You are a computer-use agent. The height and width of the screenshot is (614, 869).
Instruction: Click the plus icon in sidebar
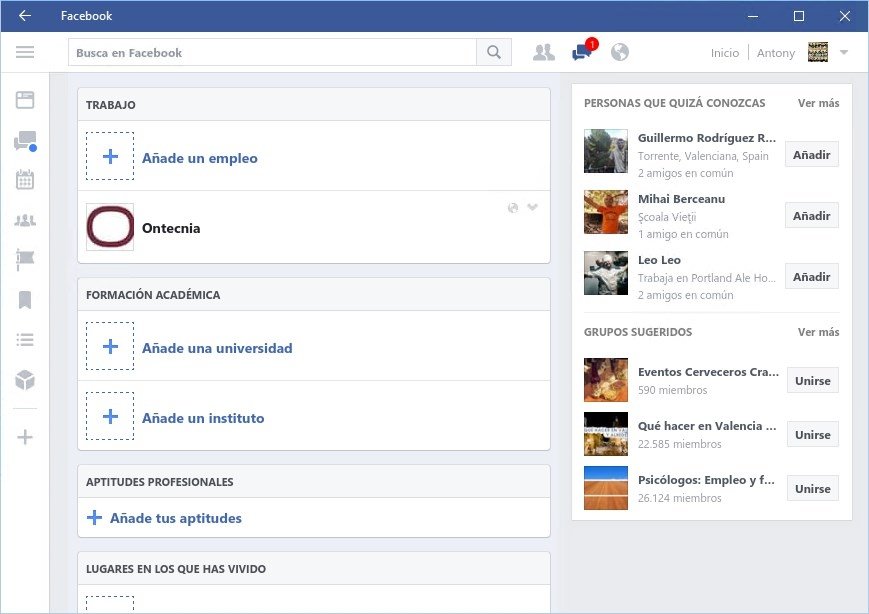(25, 437)
